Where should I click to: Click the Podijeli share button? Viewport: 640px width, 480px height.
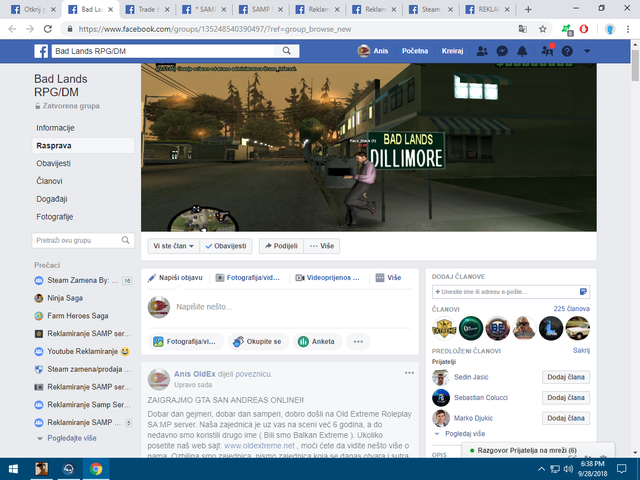click(x=281, y=246)
